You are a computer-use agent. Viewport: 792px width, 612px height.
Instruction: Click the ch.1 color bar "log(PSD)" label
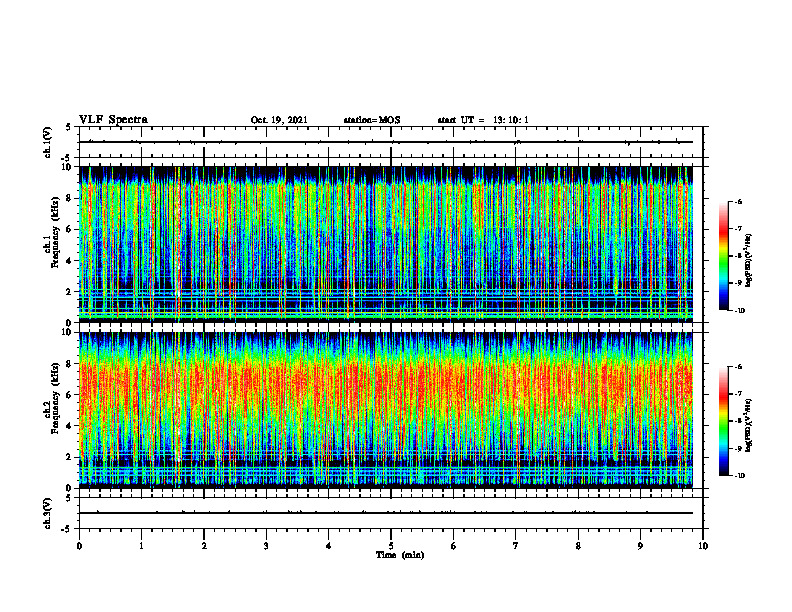[750, 261]
